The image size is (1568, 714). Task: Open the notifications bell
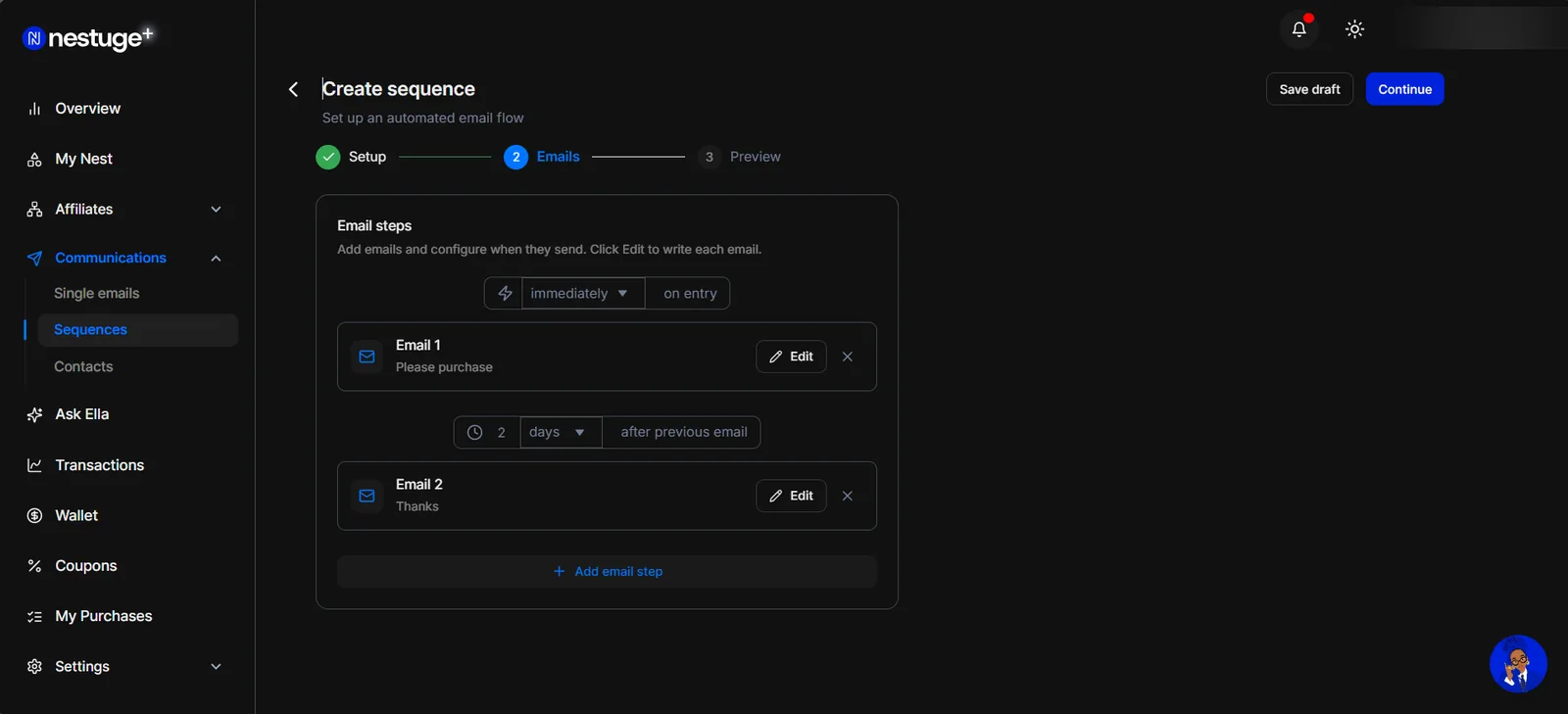pos(1298,29)
